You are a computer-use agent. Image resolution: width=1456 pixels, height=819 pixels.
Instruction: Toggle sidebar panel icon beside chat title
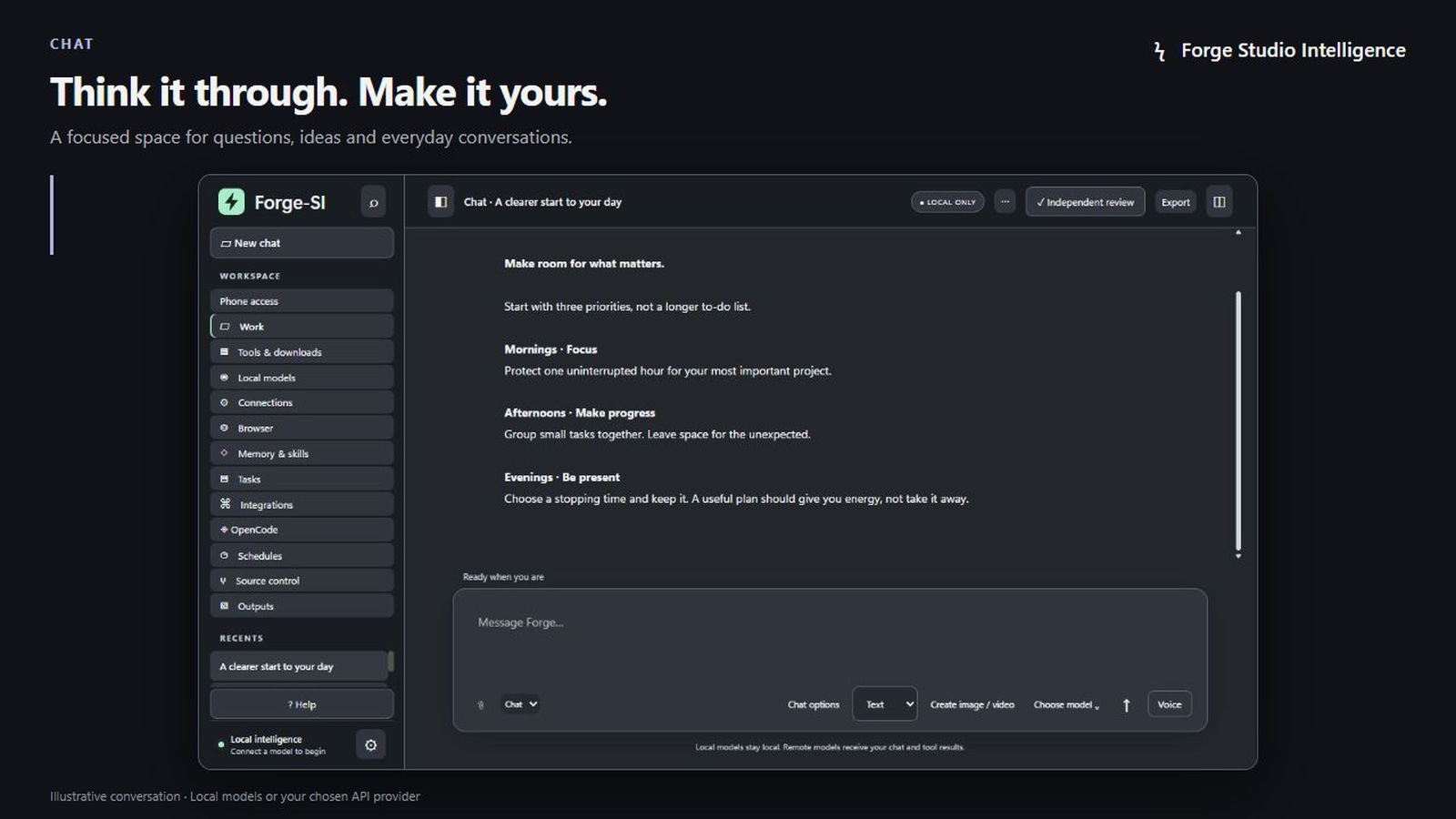(x=440, y=202)
